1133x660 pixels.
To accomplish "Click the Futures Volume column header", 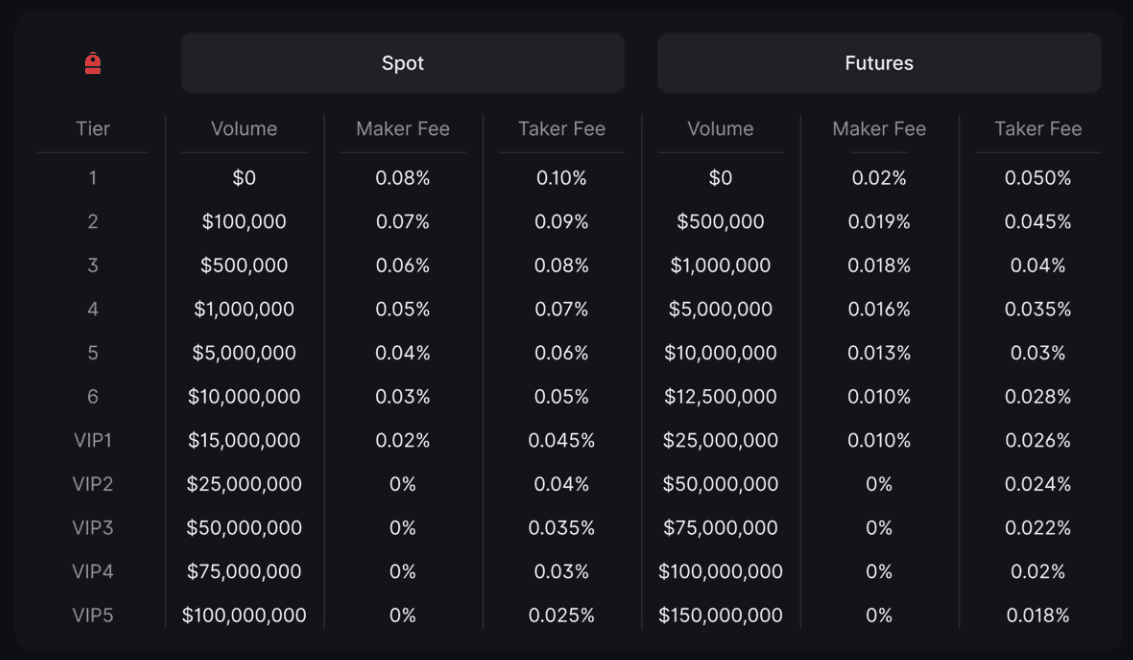I will [720, 129].
